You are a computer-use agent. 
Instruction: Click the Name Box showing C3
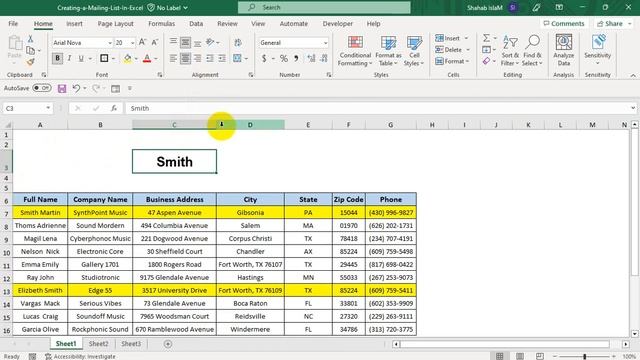point(28,108)
